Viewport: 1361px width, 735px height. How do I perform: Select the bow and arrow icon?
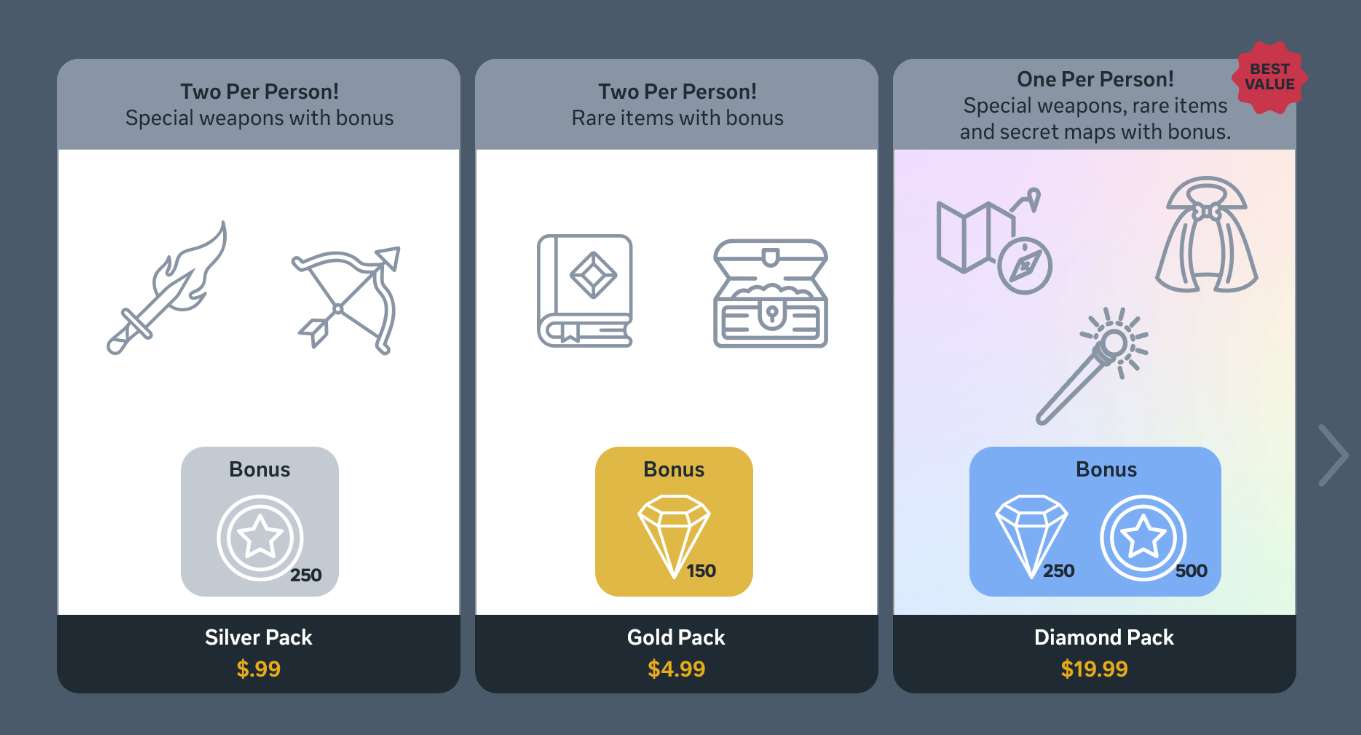pos(346,299)
